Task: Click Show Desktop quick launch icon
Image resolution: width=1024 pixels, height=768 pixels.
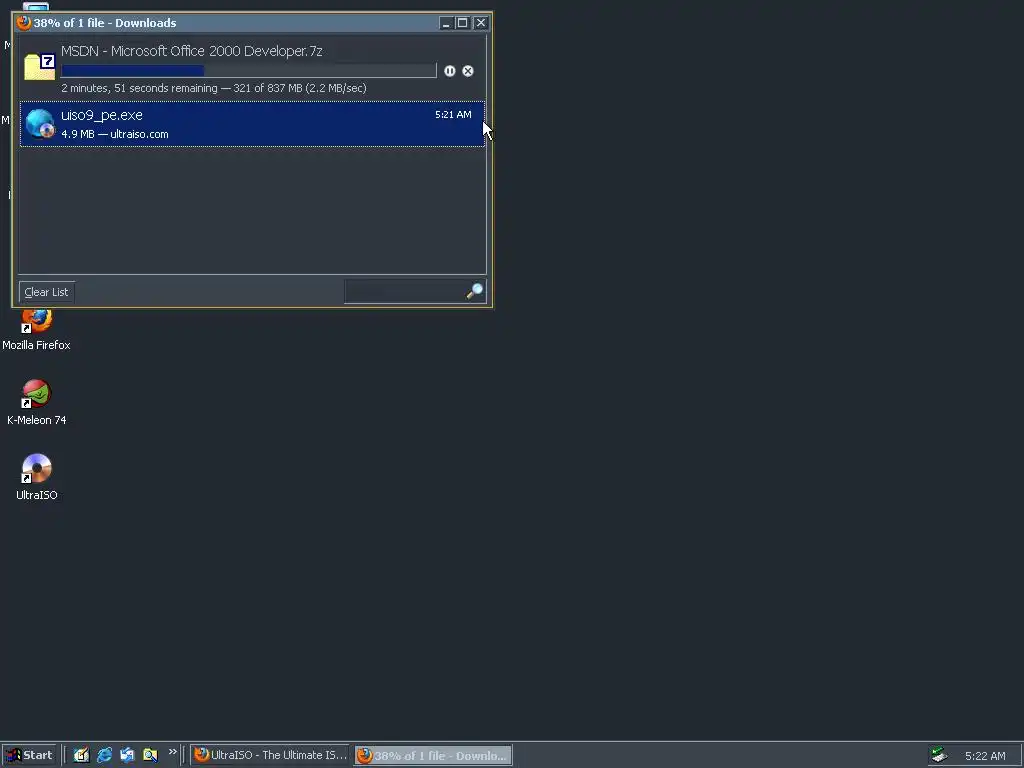Action: click(x=81, y=755)
